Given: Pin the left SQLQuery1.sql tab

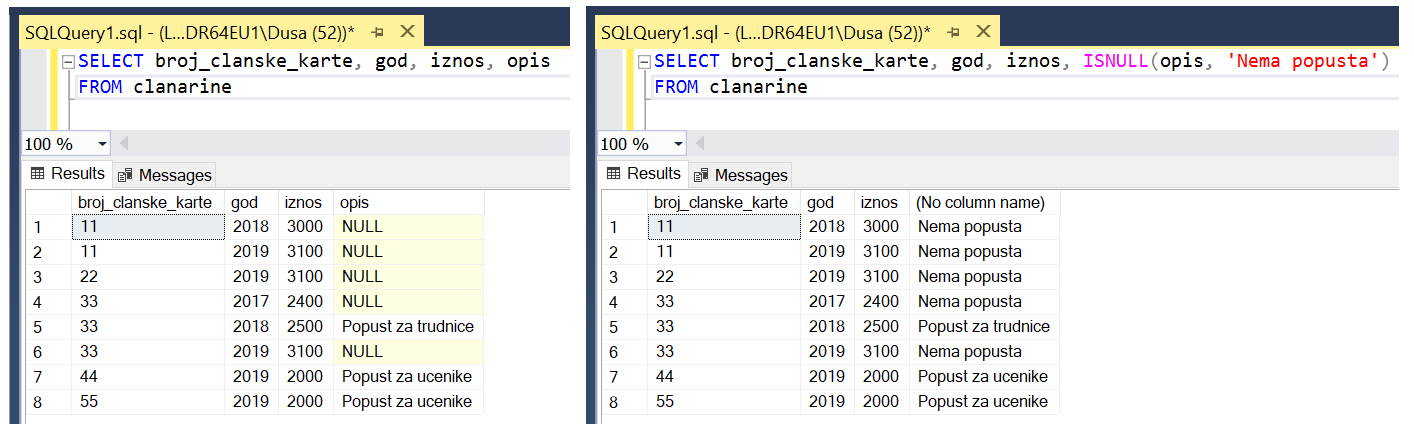Looking at the screenshot, I should (x=379, y=31).
